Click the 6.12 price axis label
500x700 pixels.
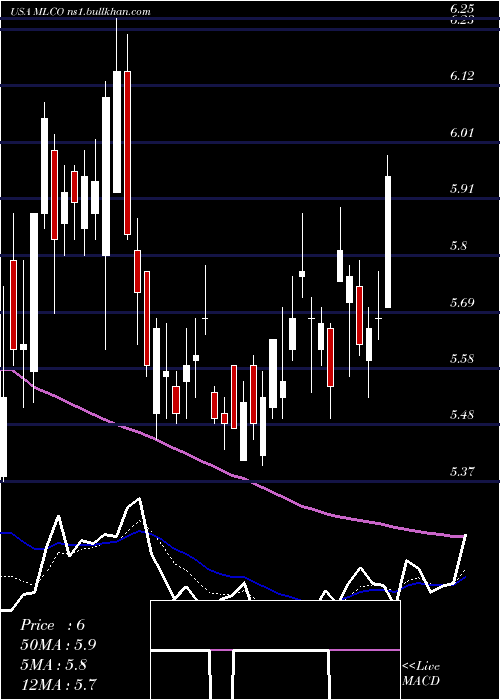(x=462, y=76)
